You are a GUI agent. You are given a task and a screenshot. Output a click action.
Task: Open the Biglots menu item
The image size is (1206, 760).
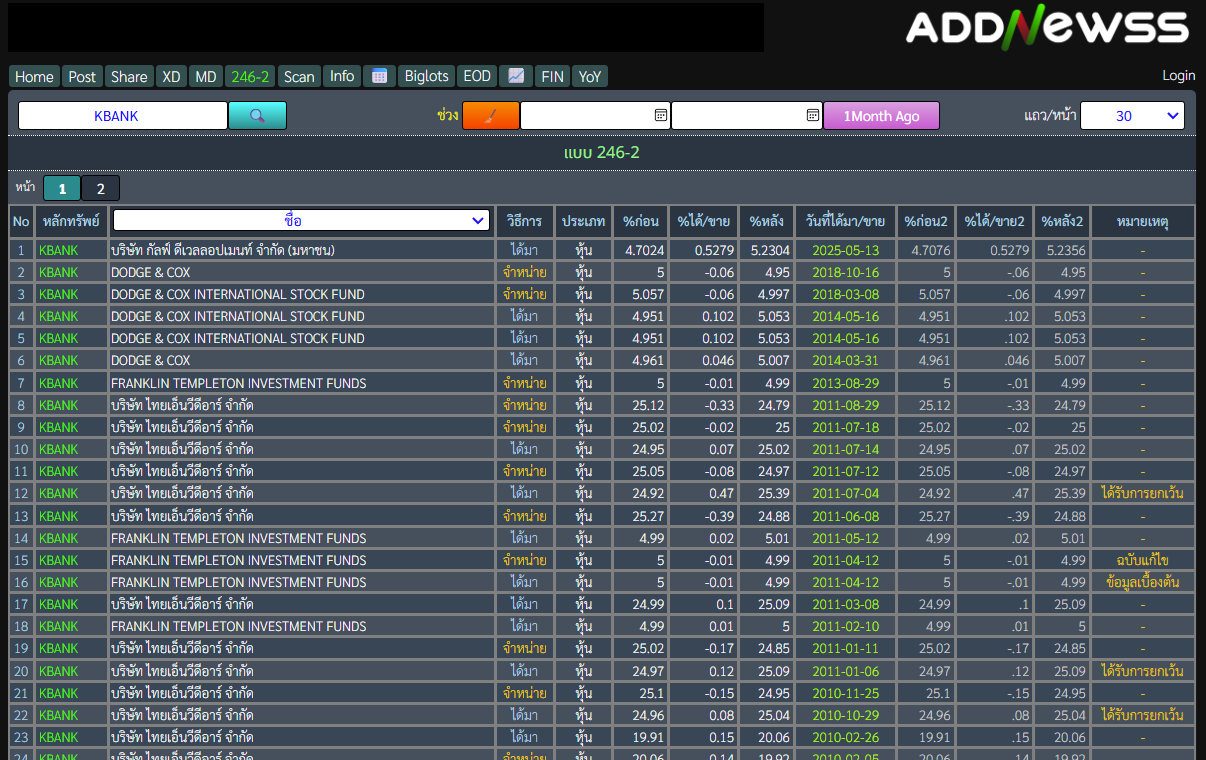pyautogui.click(x=427, y=76)
